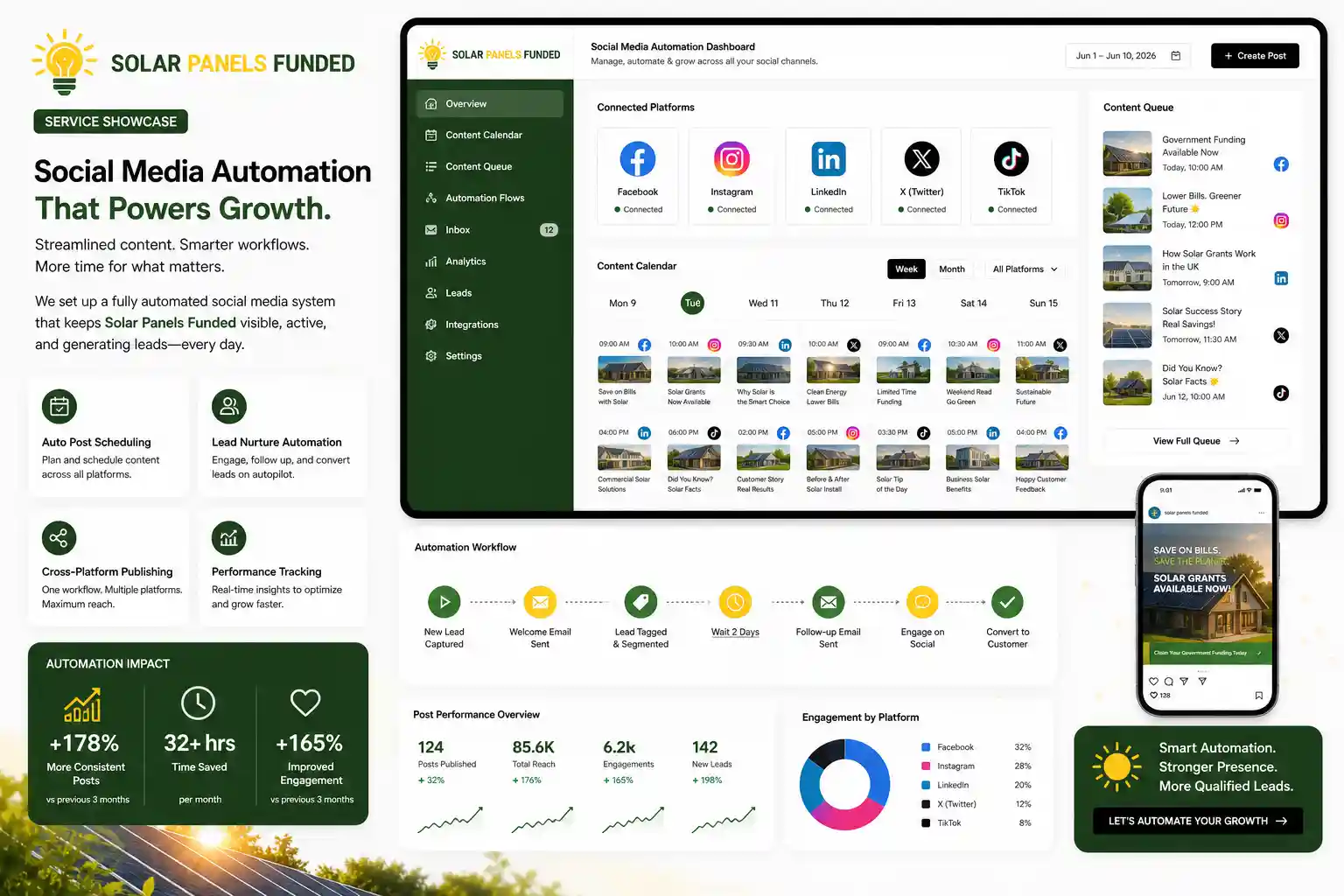Open Content Queue in the sidebar
Viewport: 1344px width, 896px height.
[x=490, y=166]
